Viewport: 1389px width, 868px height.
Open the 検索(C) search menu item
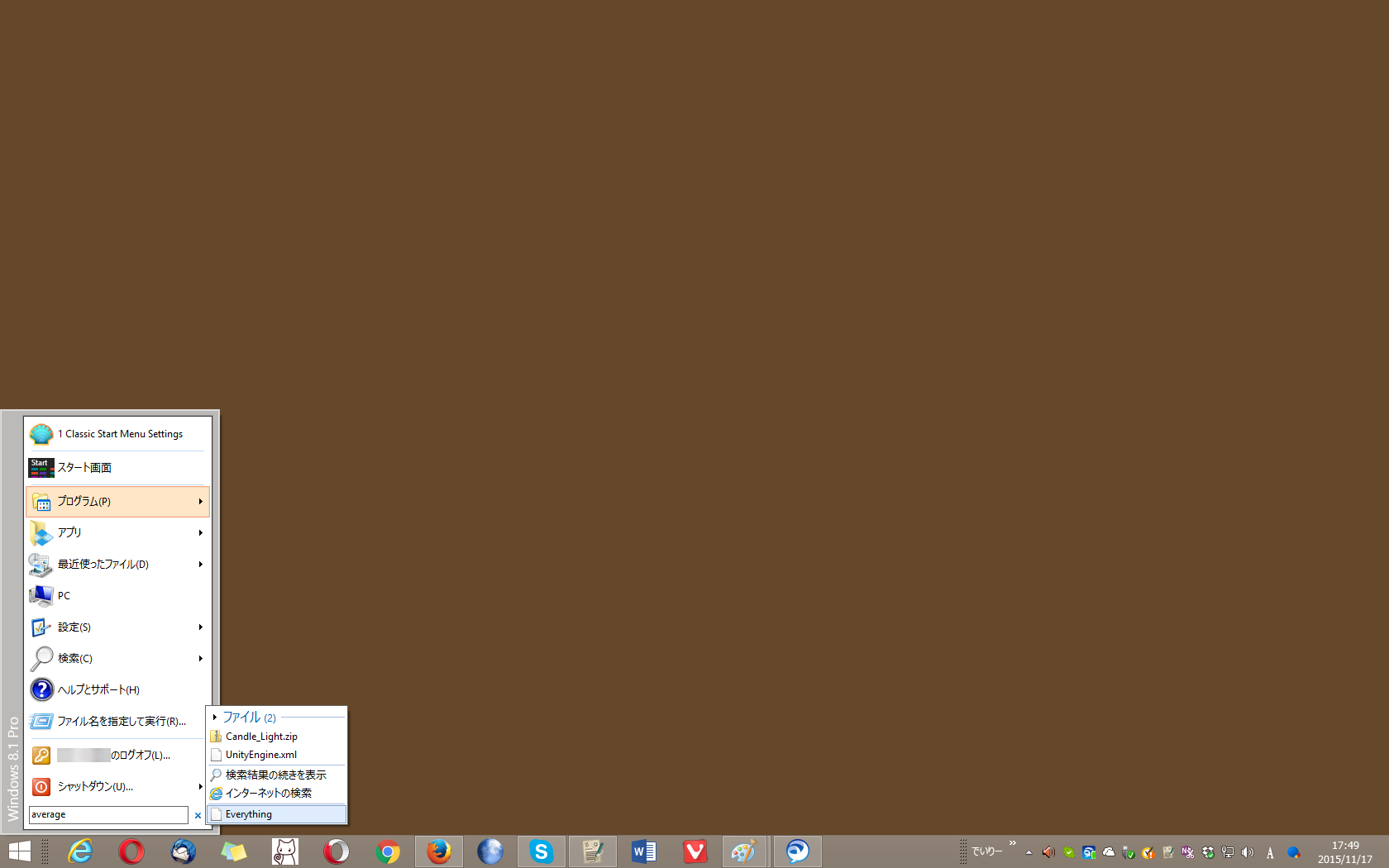point(118,659)
